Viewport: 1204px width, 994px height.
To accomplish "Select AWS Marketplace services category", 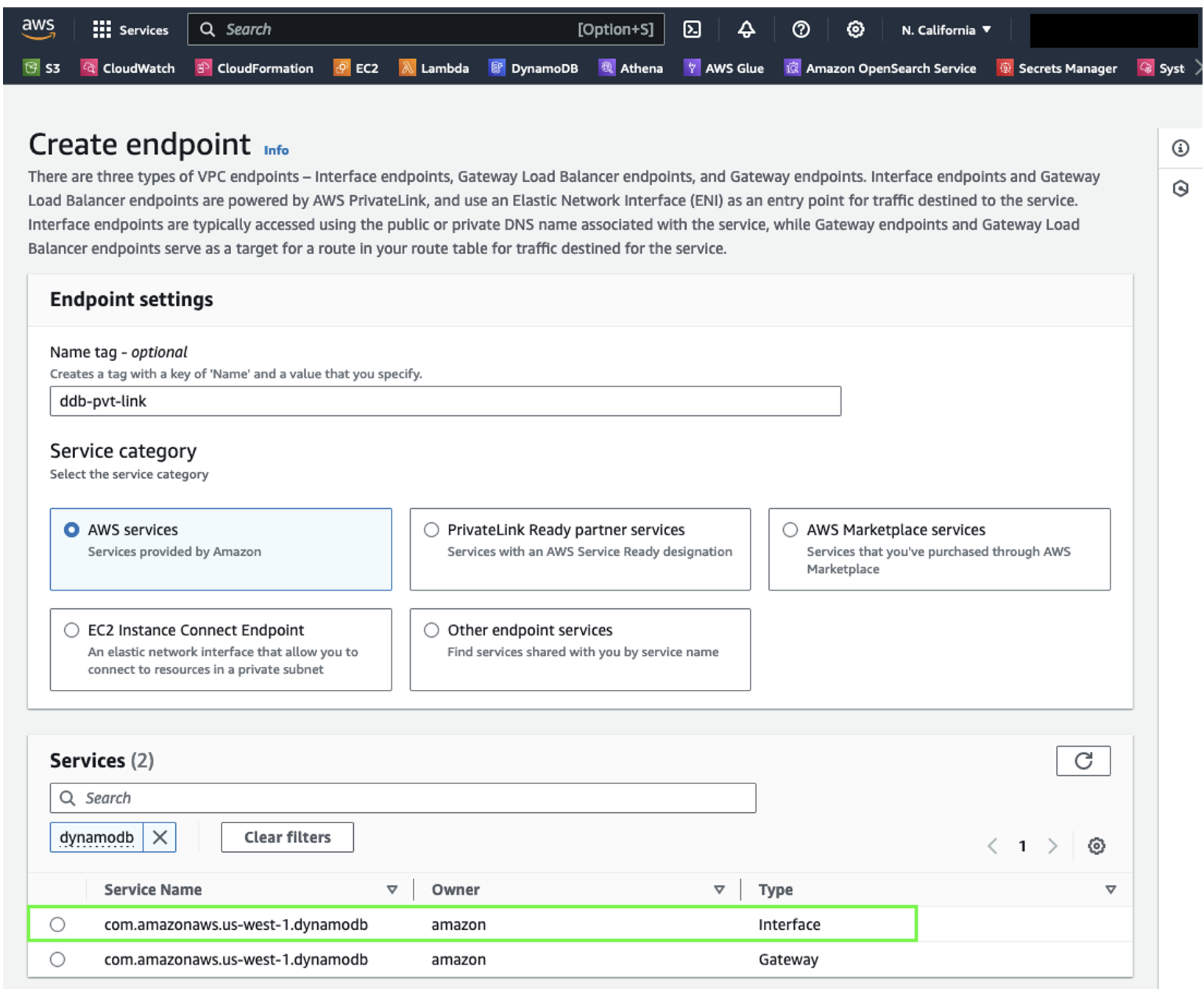I will coord(939,549).
